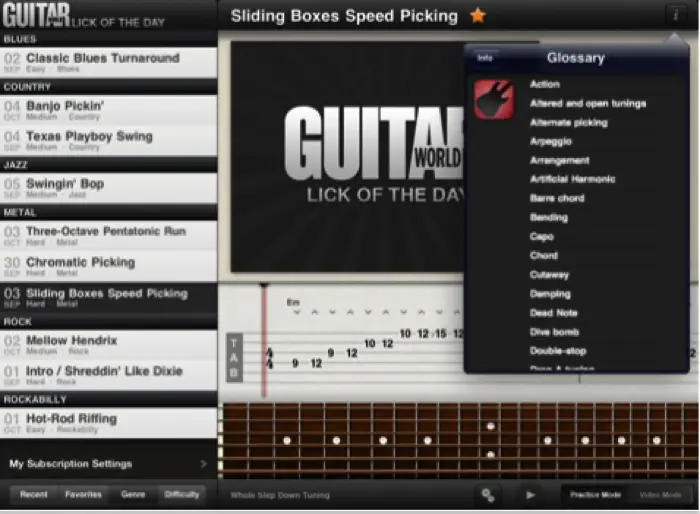Open Dive bomb glossary entry

(x=554, y=332)
